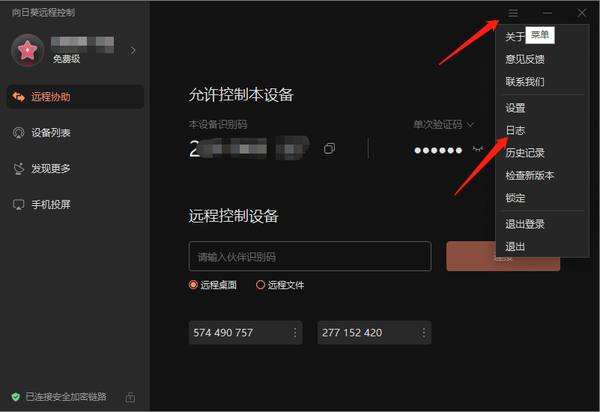Open the hamburger menu icon

point(513,13)
